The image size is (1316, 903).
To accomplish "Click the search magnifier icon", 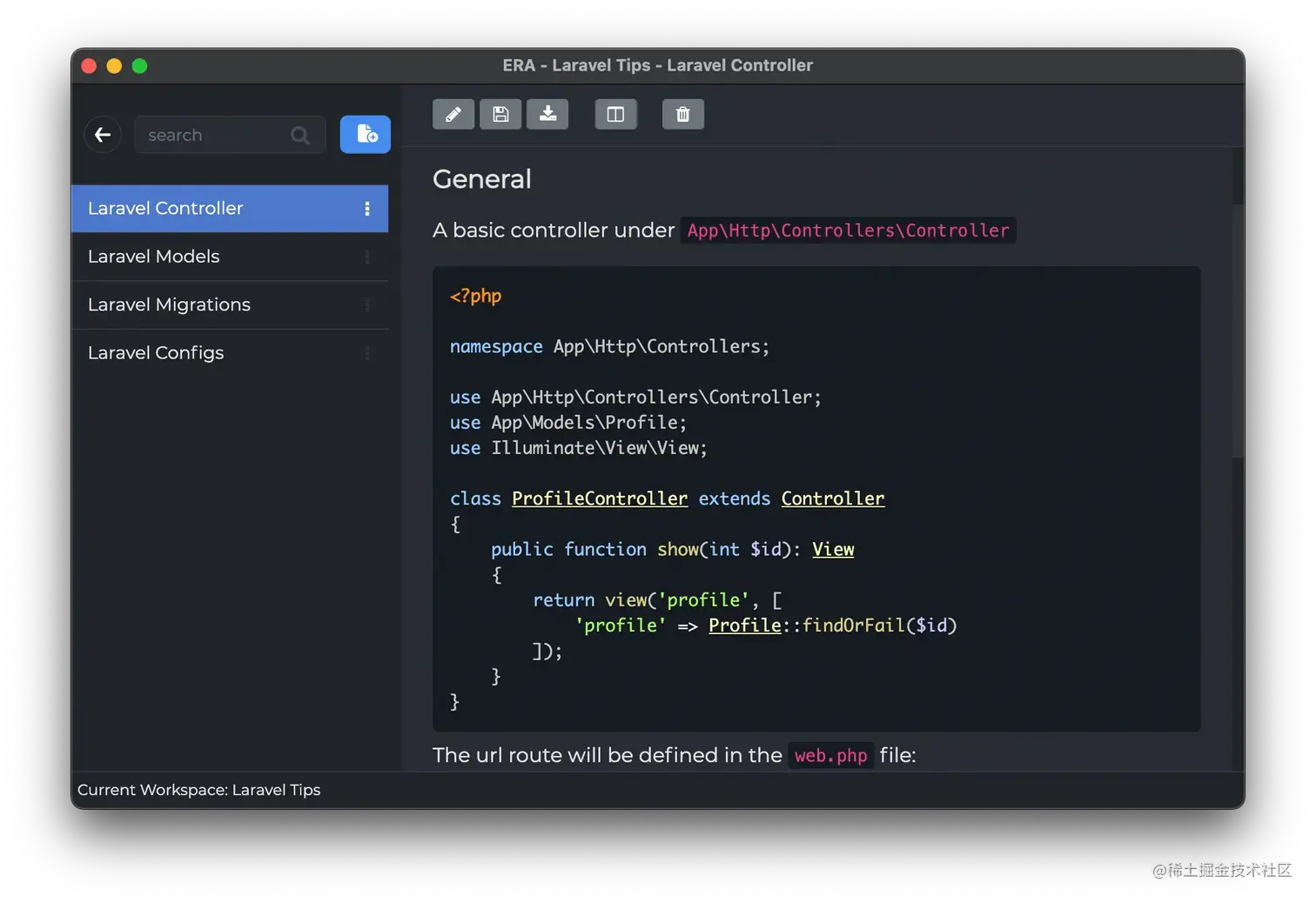I will pyautogui.click(x=300, y=136).
